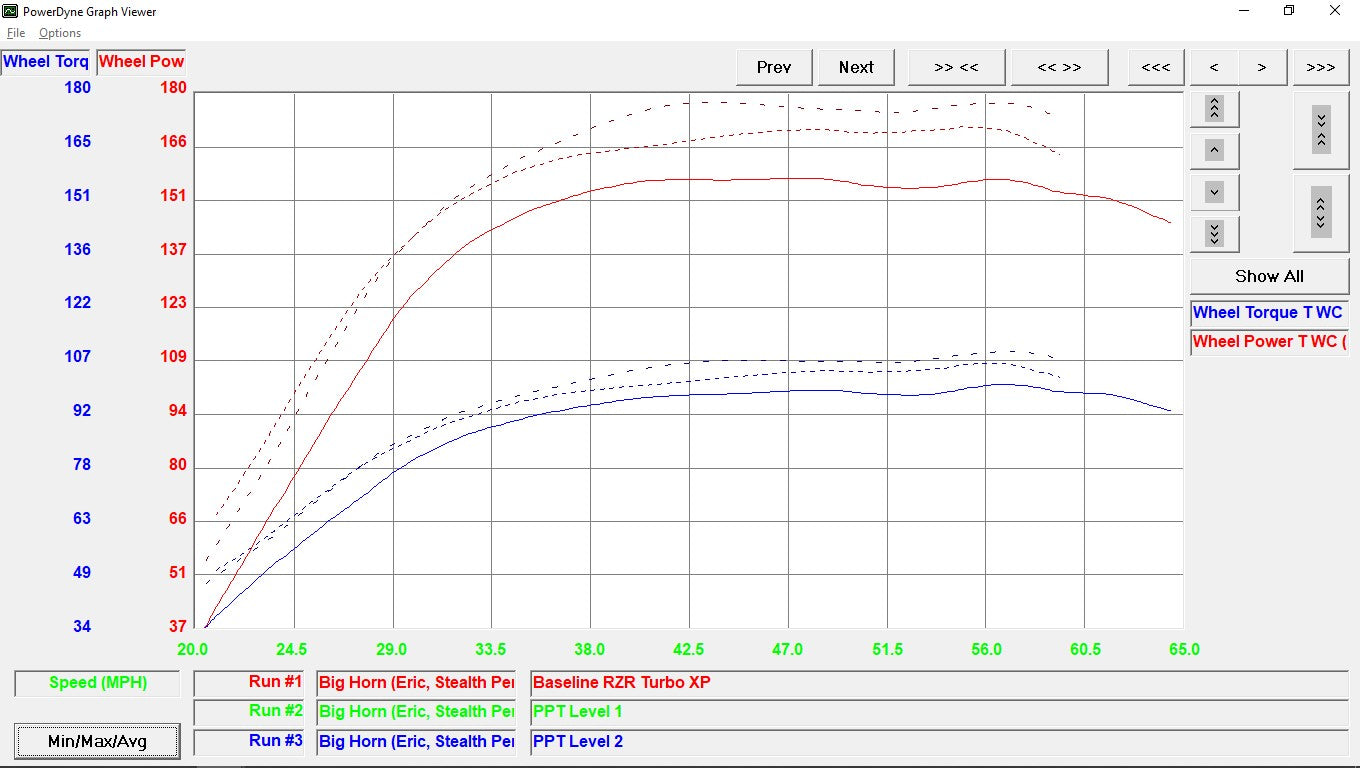Select Wheel Torque T WC legend entry
The height and width of the screenshot is (768, 1360).
(x=1269, y=313)
